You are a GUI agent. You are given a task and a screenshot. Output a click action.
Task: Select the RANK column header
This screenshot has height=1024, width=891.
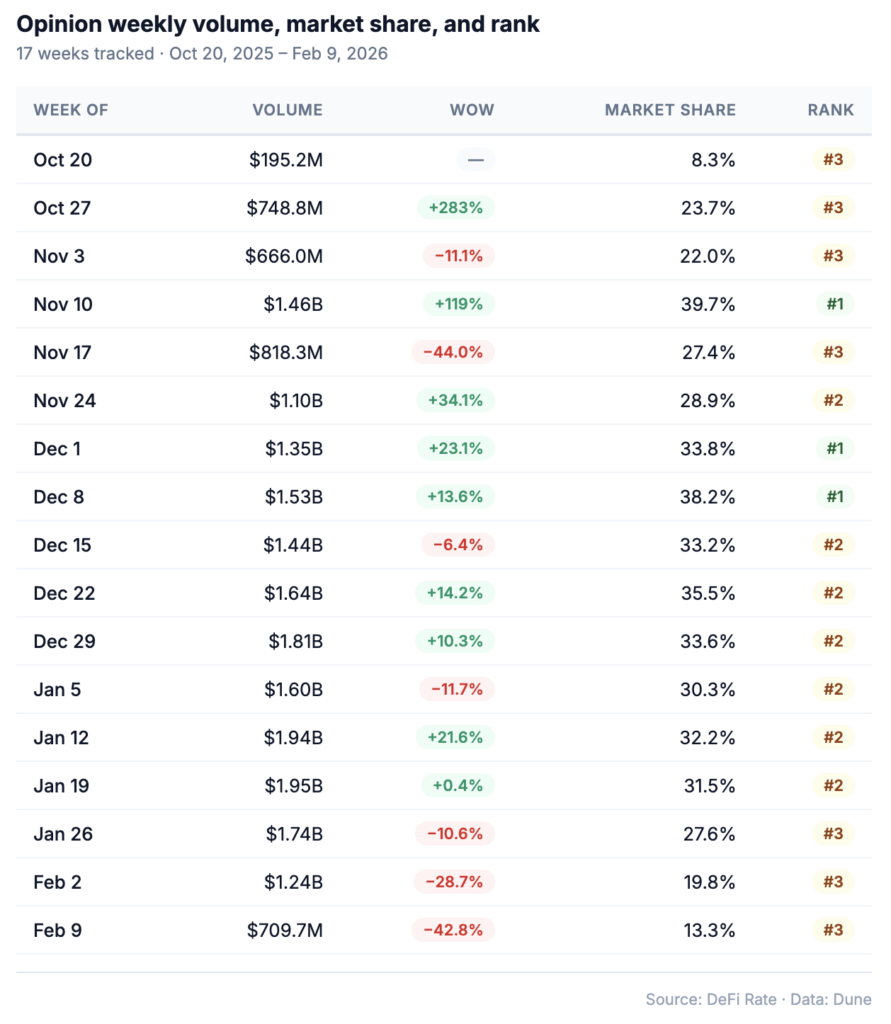pyautogui.click(x=831, y=110)
